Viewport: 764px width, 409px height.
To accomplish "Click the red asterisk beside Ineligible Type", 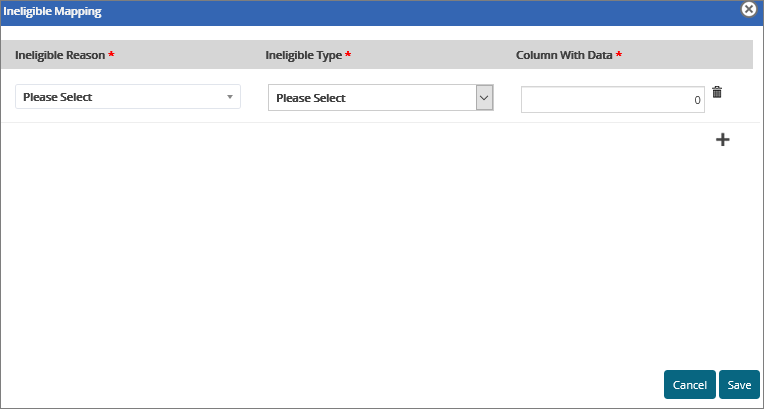I will click(348, 55).
